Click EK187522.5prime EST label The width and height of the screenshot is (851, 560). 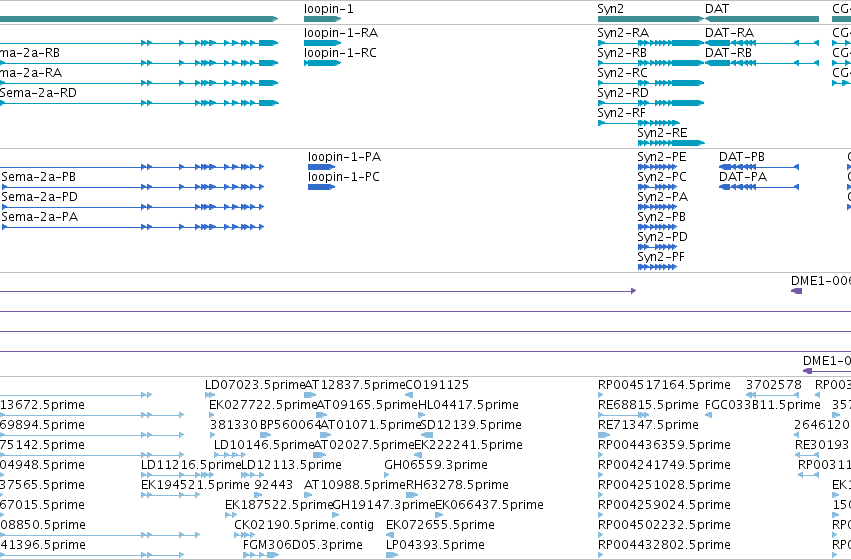[279, 505]
